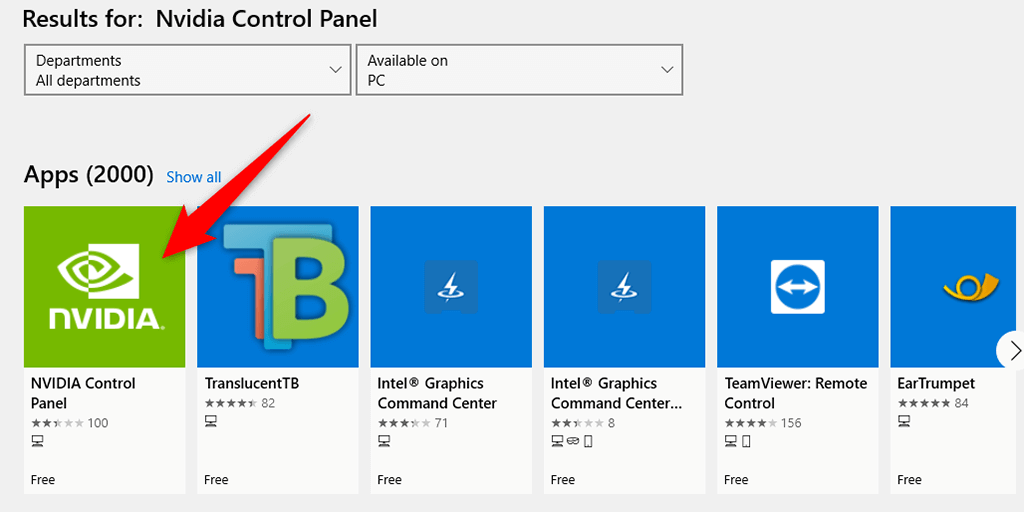The width and height of the screenshot is (1024, 512).
Task: Open the NVIDIA Control Panel app tile icon
Action: (104, 287)
